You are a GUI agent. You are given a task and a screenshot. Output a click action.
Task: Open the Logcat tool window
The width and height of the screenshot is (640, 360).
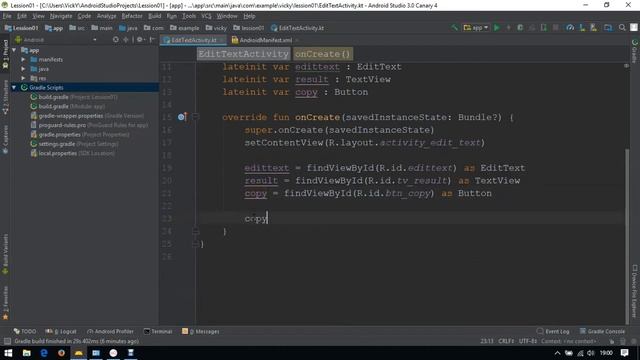pos(61,331)
